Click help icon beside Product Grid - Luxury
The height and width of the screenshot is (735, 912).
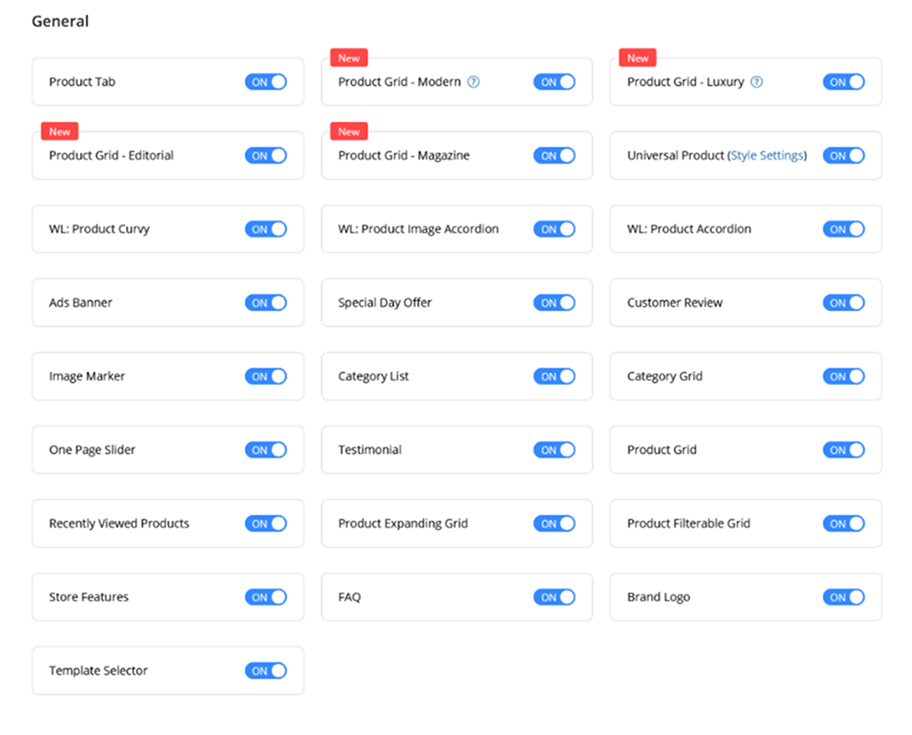pos(757,82)
